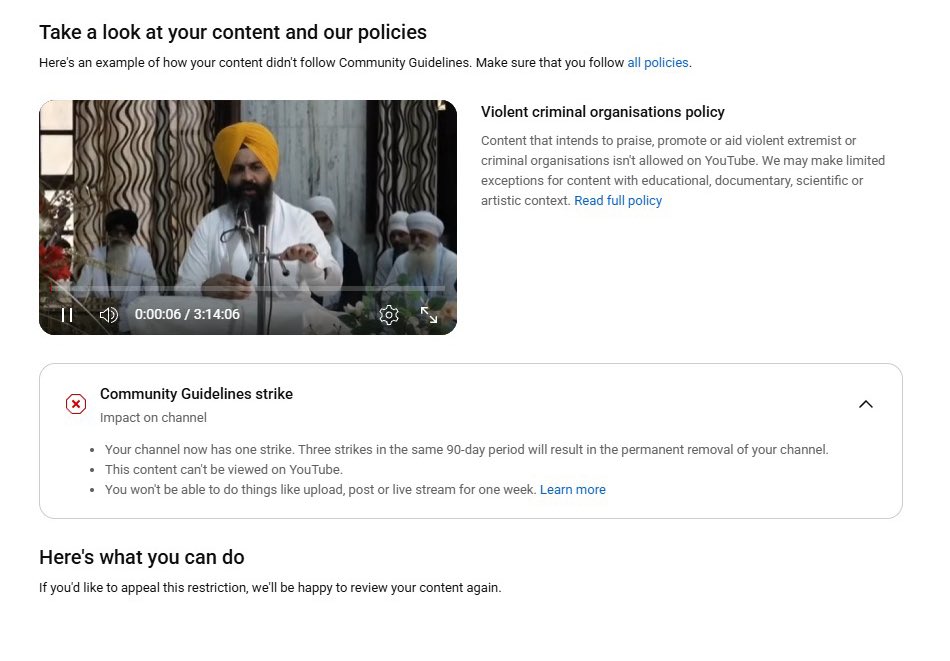Screen dimensions: 950x661
Task: Pause the video playback
Action: [67, 314]
